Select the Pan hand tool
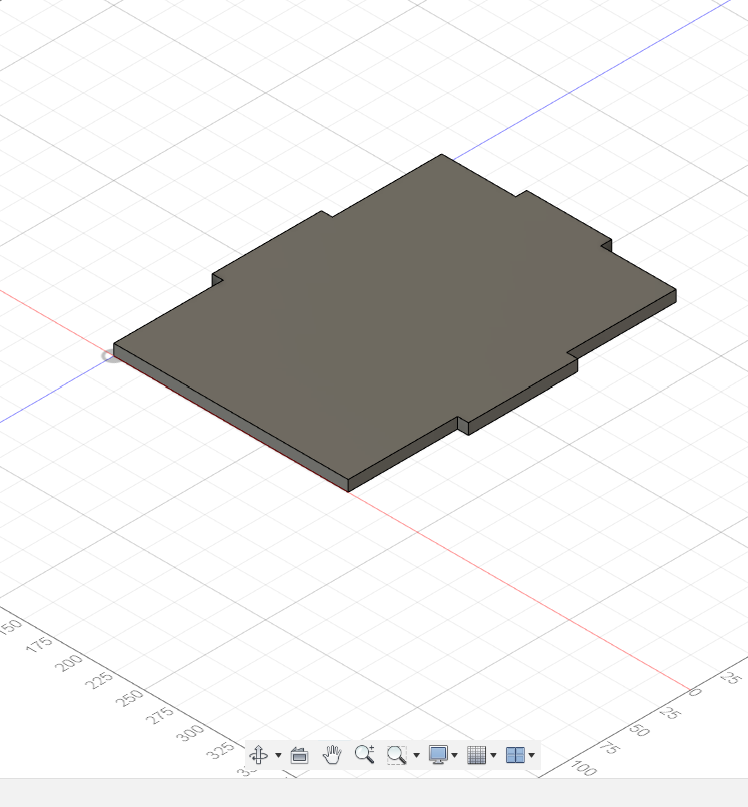This screenshot has height=807, width=748. (332, 755)
